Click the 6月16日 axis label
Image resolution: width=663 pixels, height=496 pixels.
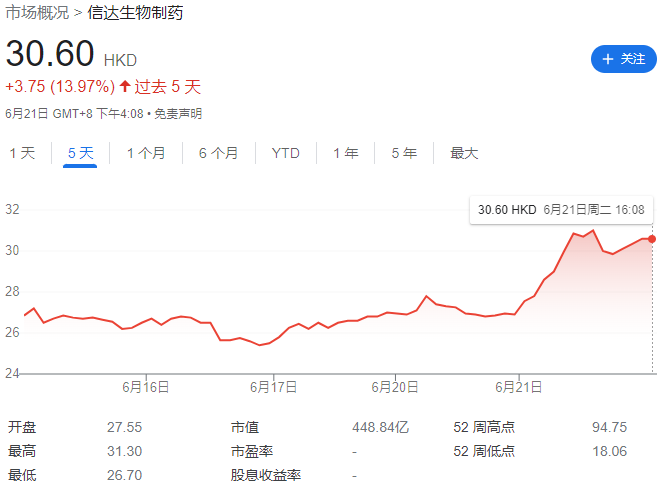tap(145, 387)
